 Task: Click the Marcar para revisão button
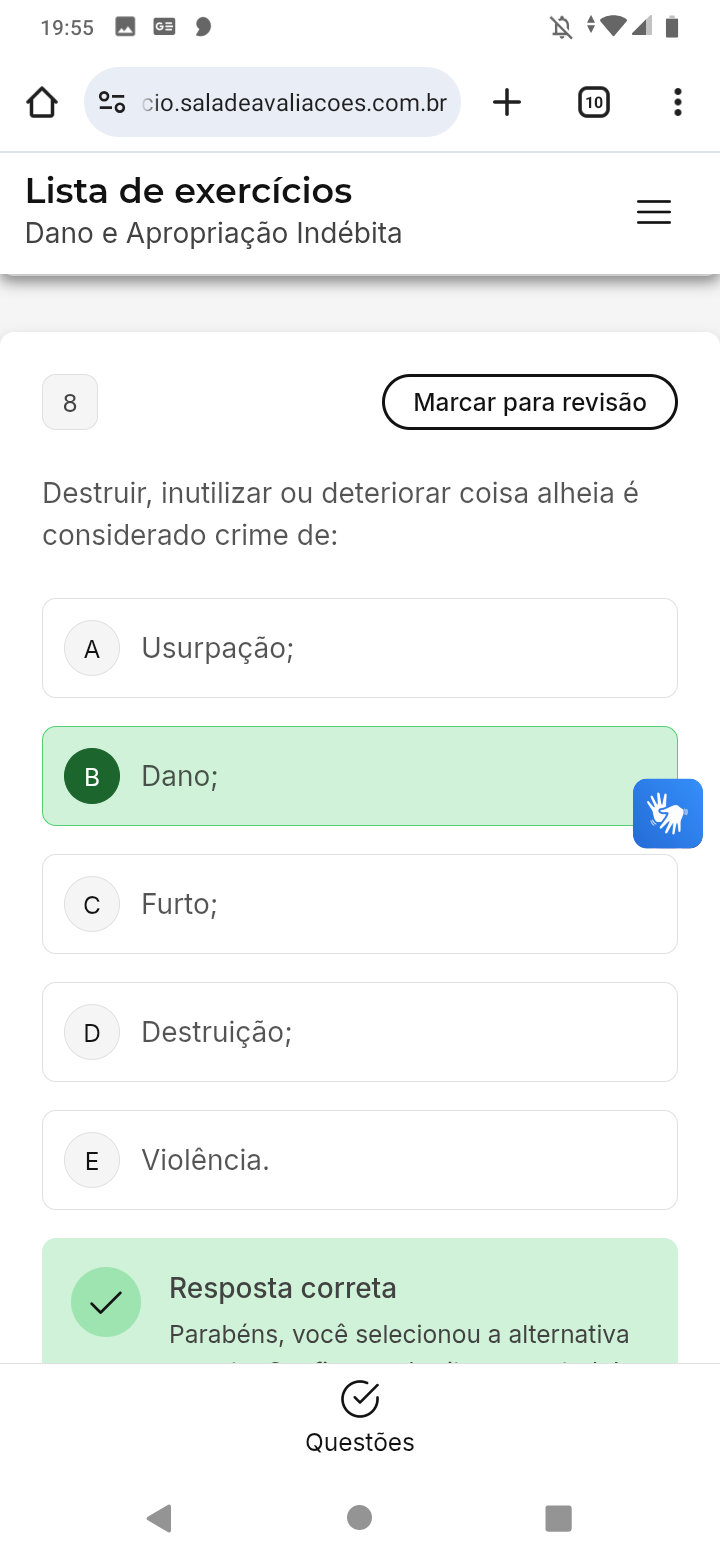point(530,402)
